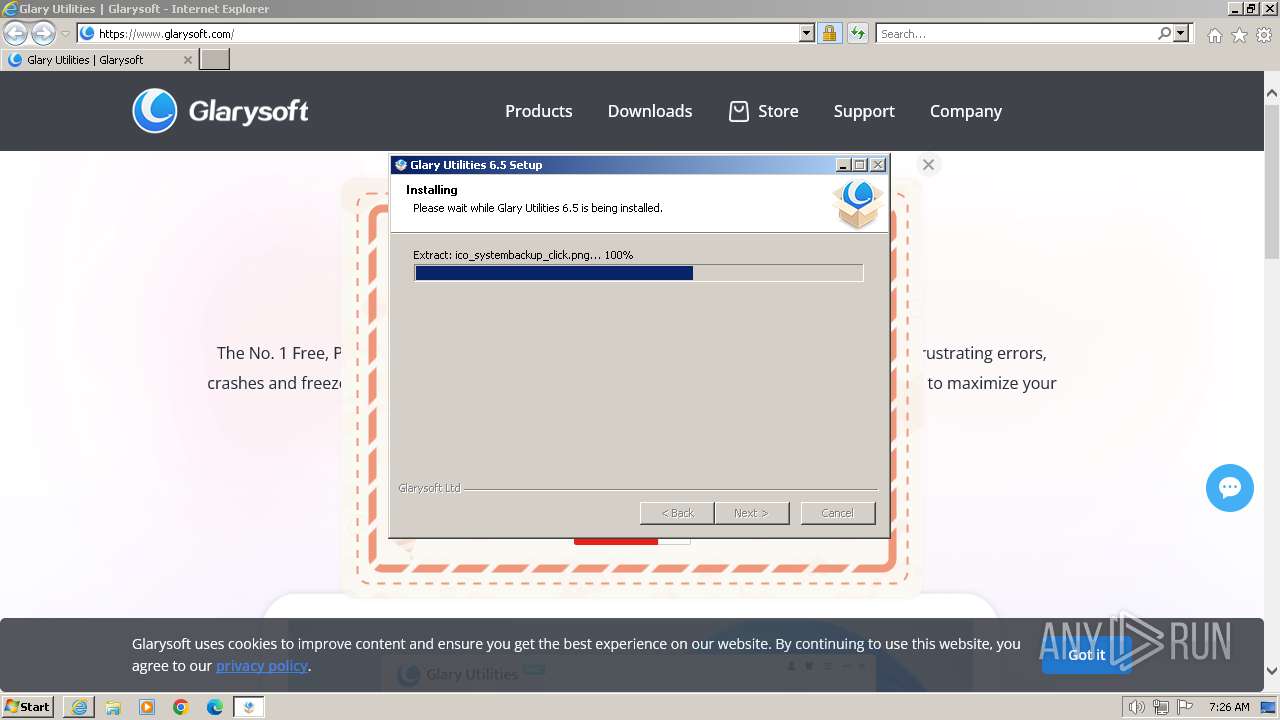The image size is (1280, 720).
Task: Open a new browser tab
Action: [215, 60]
